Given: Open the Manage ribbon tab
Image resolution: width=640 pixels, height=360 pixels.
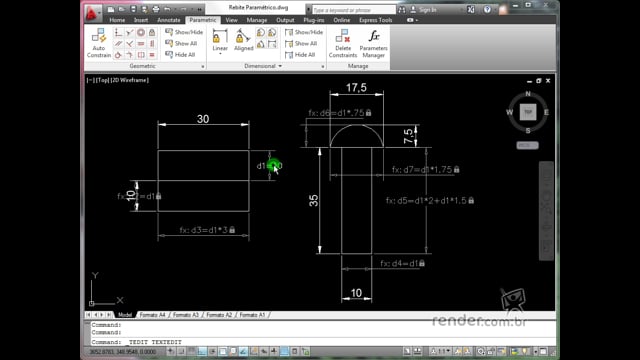Looking at the screenshot, I should tap(257, 20).
